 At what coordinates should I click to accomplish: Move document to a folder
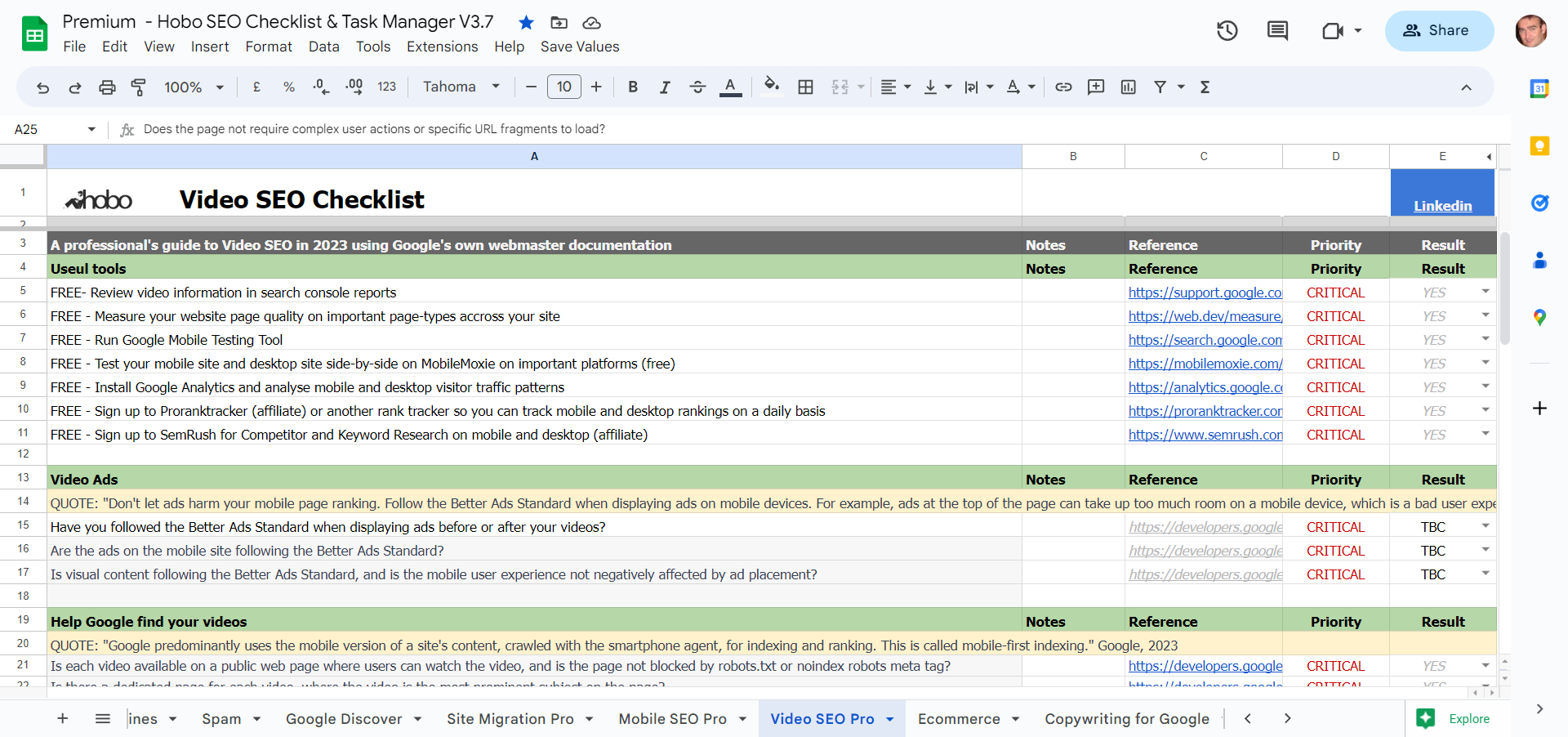(559, 22)
